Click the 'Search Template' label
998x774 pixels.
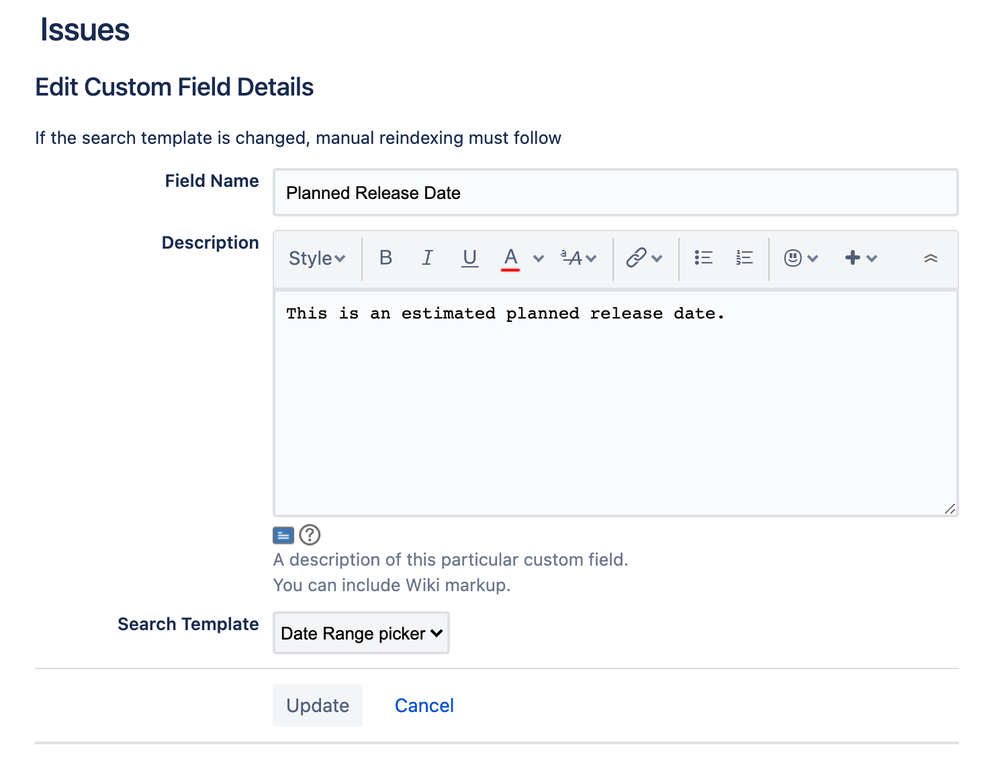tap(188, 624)
